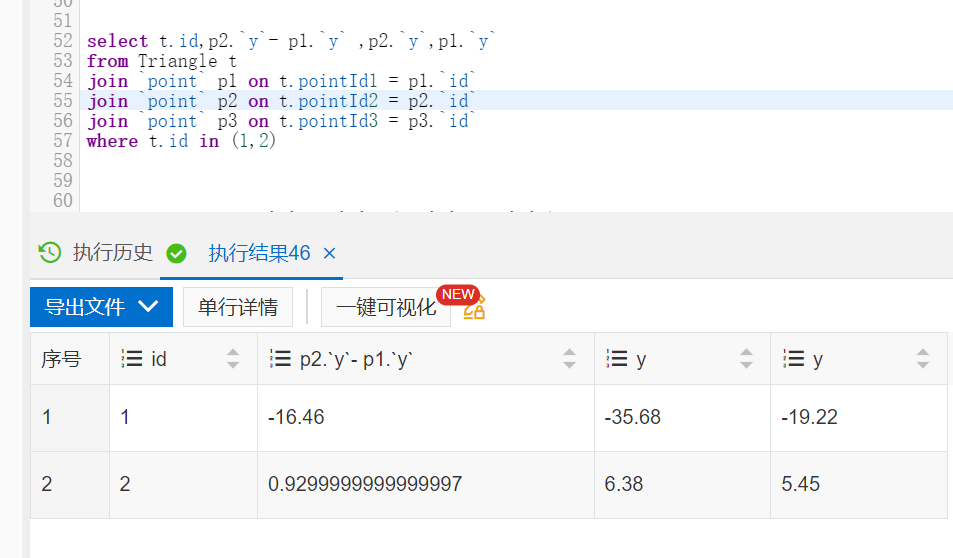Sort the first y column with -35.68
The height and width of the screenshot is (558, 953).
(x=746, y=359)
